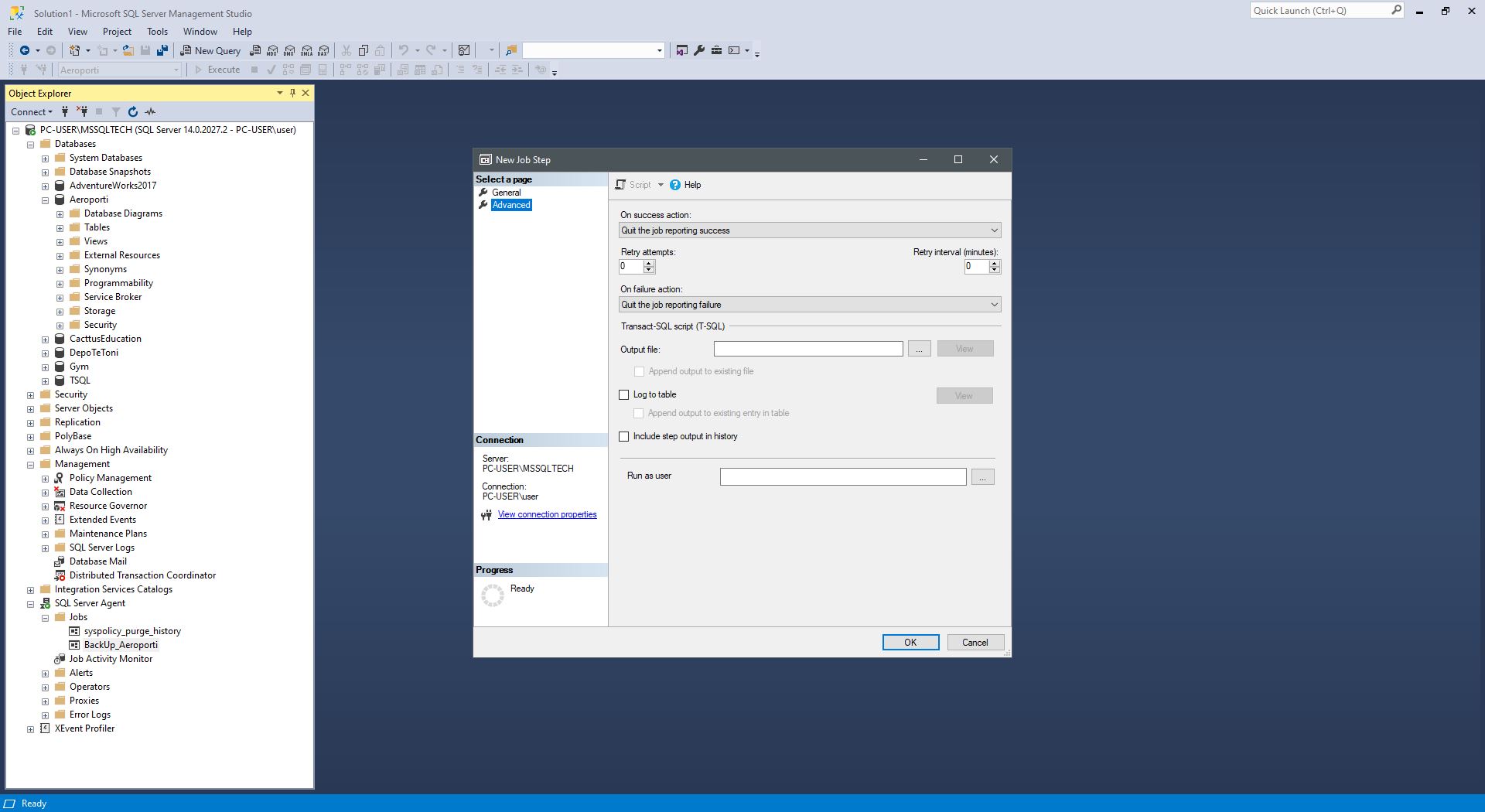
Task: Click the Toolbox icon in toolbar
Action: [717, 50]
